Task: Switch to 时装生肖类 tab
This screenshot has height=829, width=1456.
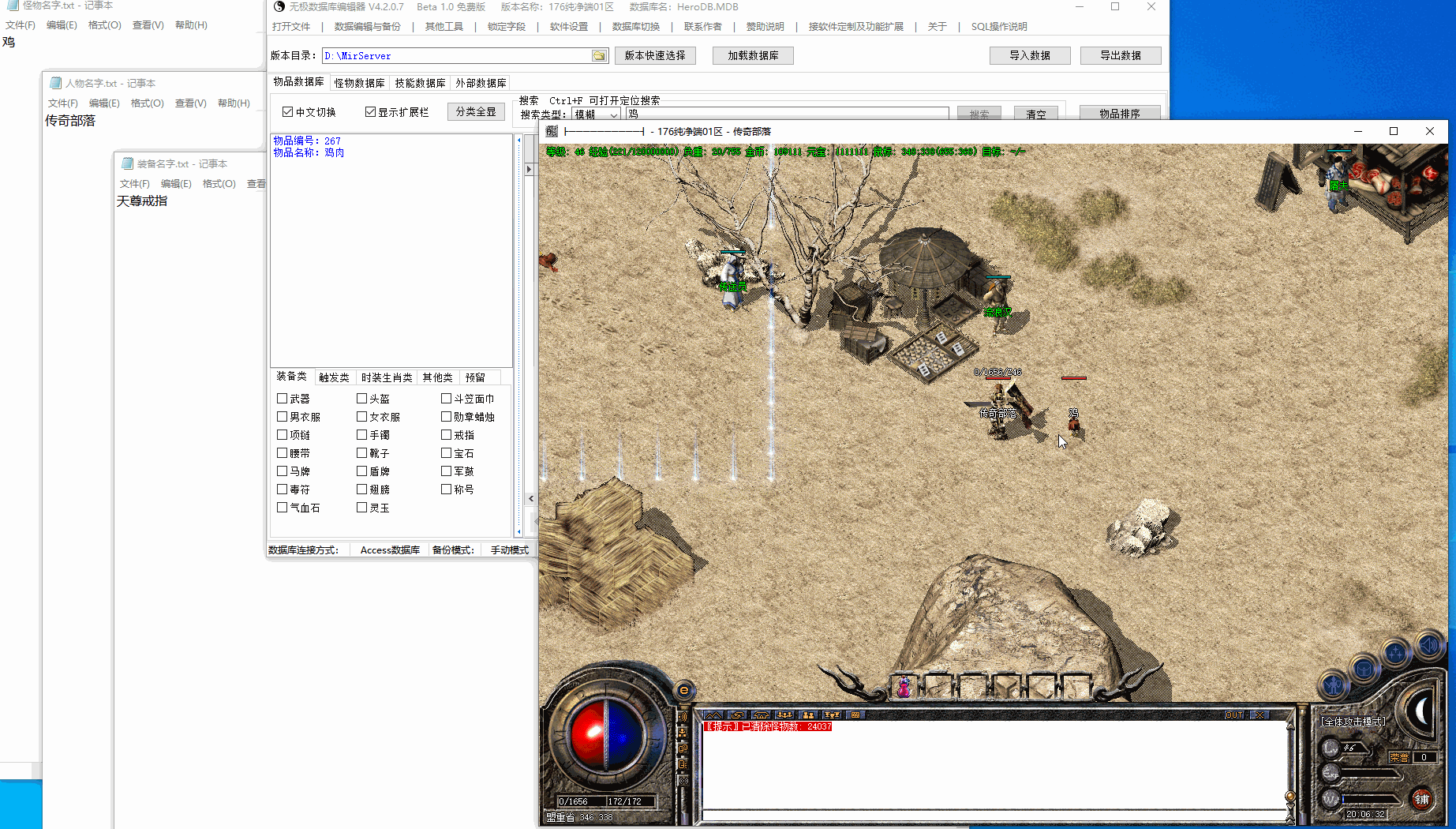Action: pos(387,377)
